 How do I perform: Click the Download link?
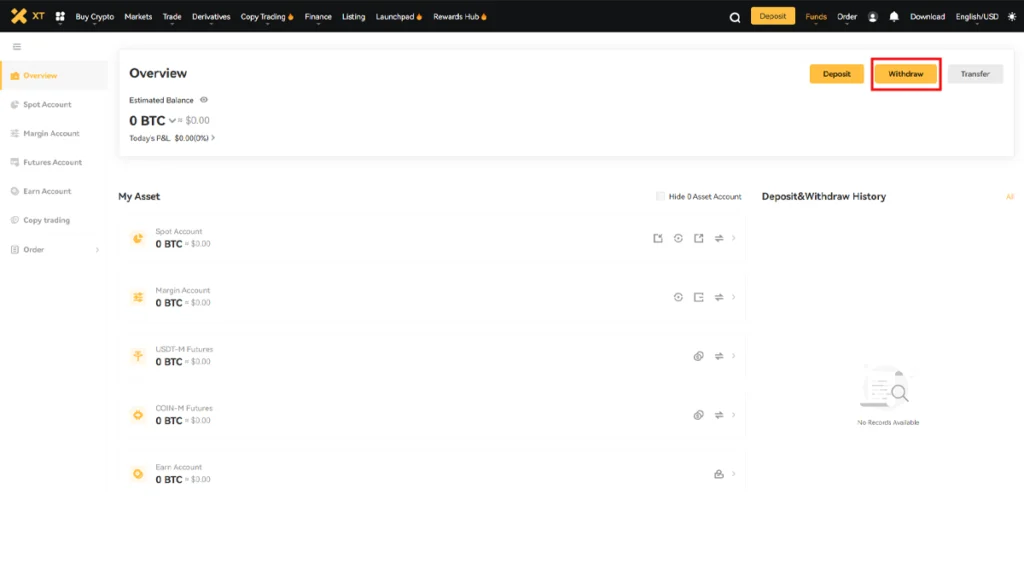(927, 17)
